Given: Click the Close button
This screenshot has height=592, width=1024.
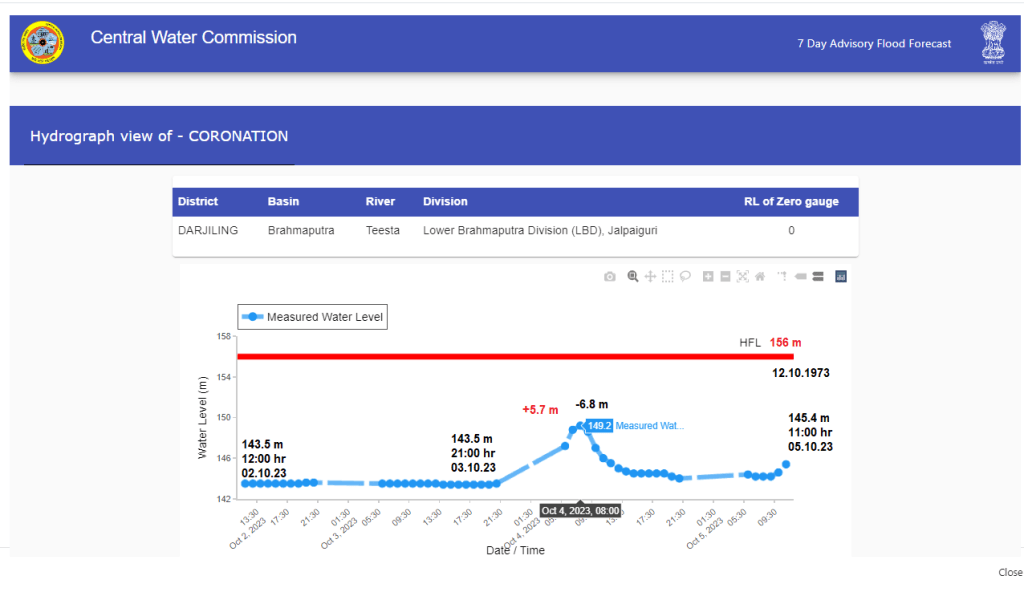Looking at the screenshot, I should coord(1010,572).
